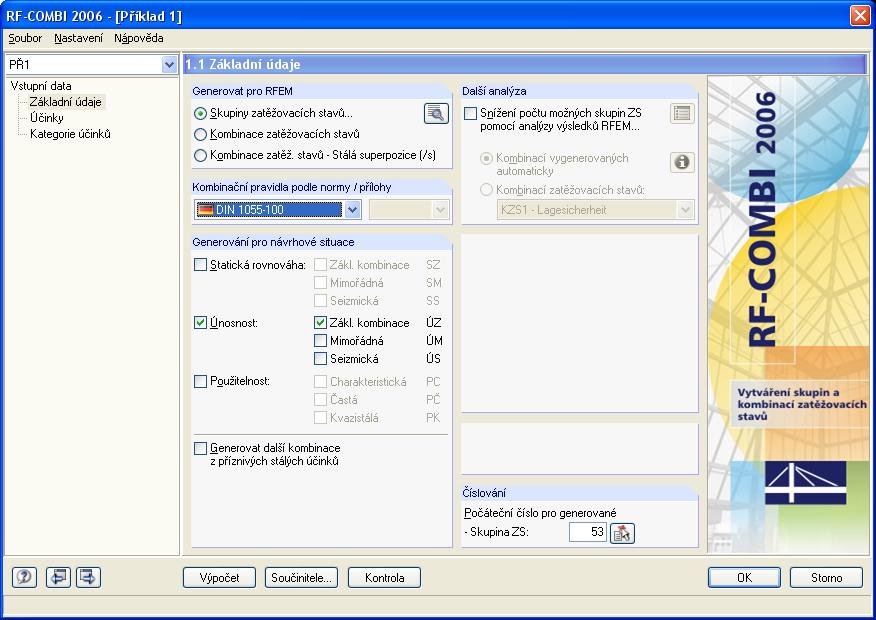Enable Snížení počtu možných skupin ZS
876x620 pixels.
click(x=470, y=113)
